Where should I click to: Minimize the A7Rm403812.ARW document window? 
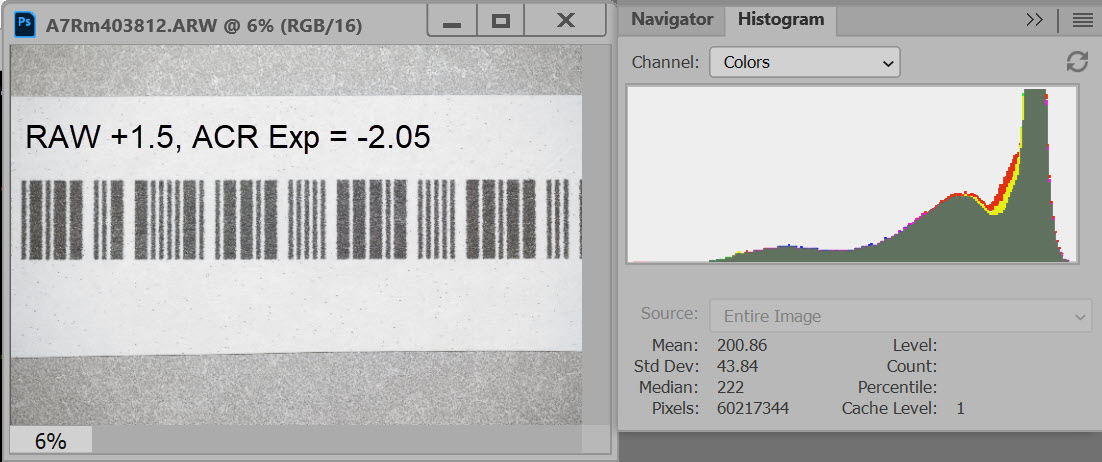pos(452,22)
